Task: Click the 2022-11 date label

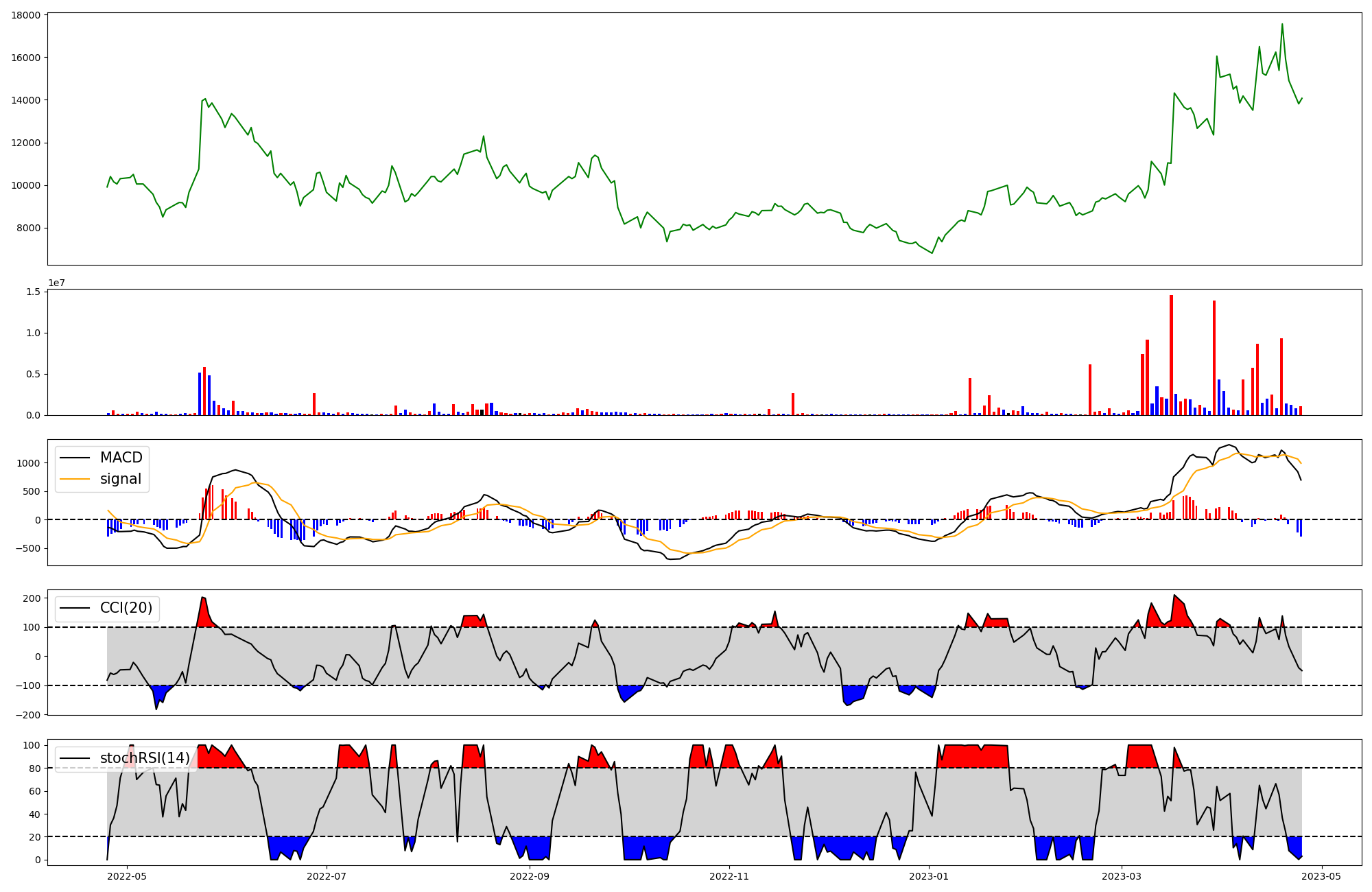Action: click(x=729, y=876)
